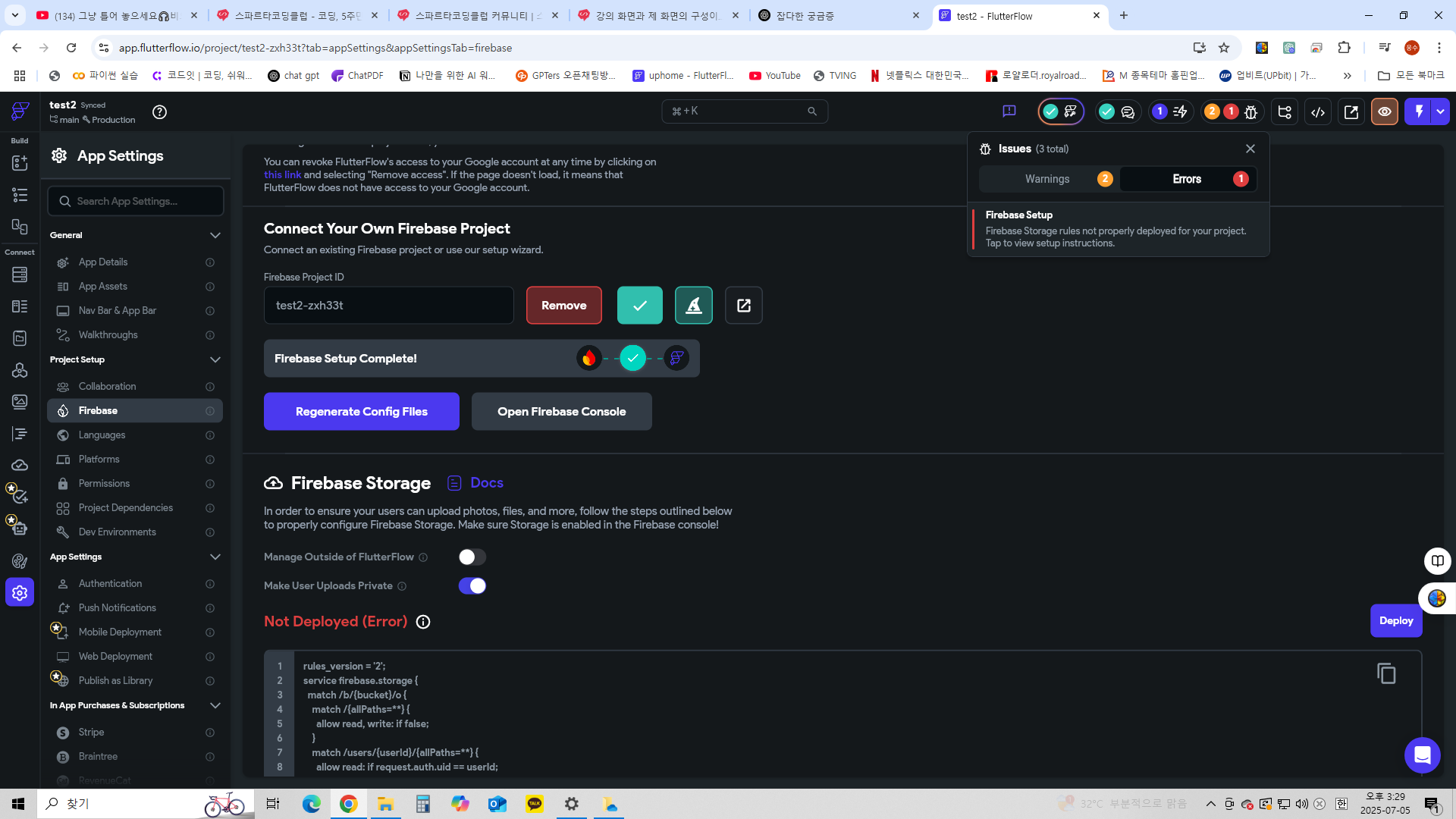Open the Firebase Setup error message

tap(1119, 229)
